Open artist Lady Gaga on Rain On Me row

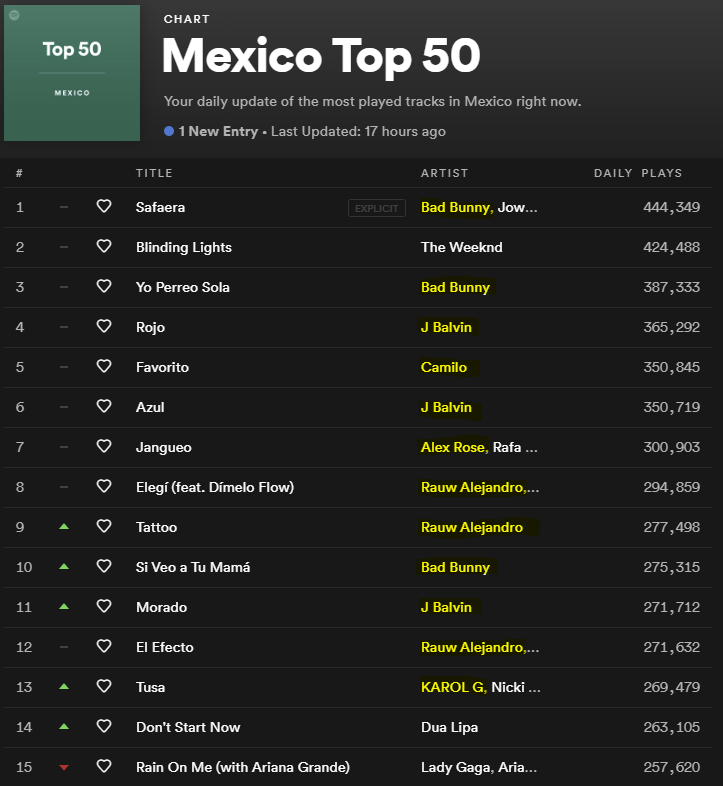457,767
